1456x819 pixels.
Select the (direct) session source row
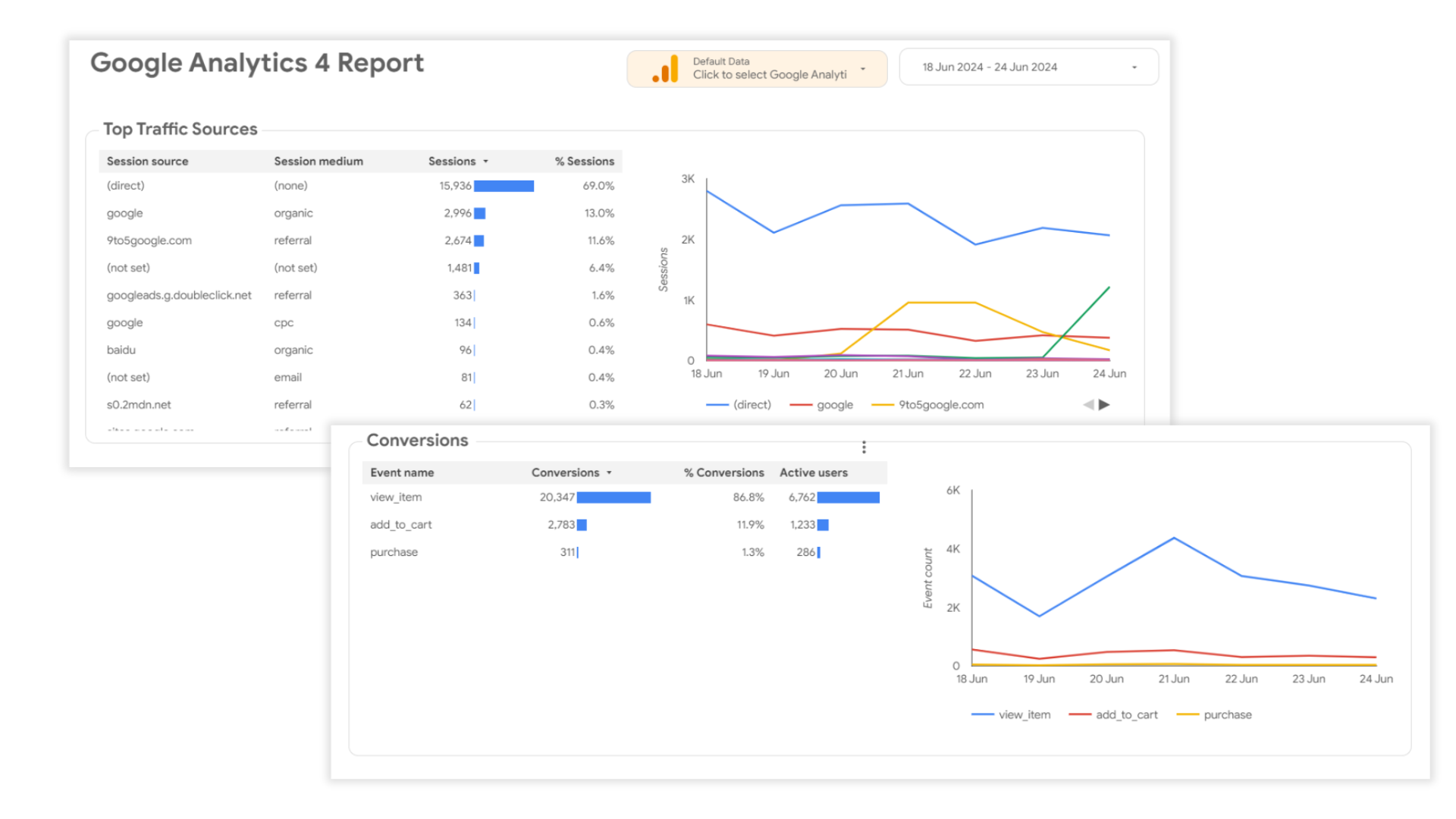pos(360,186)
